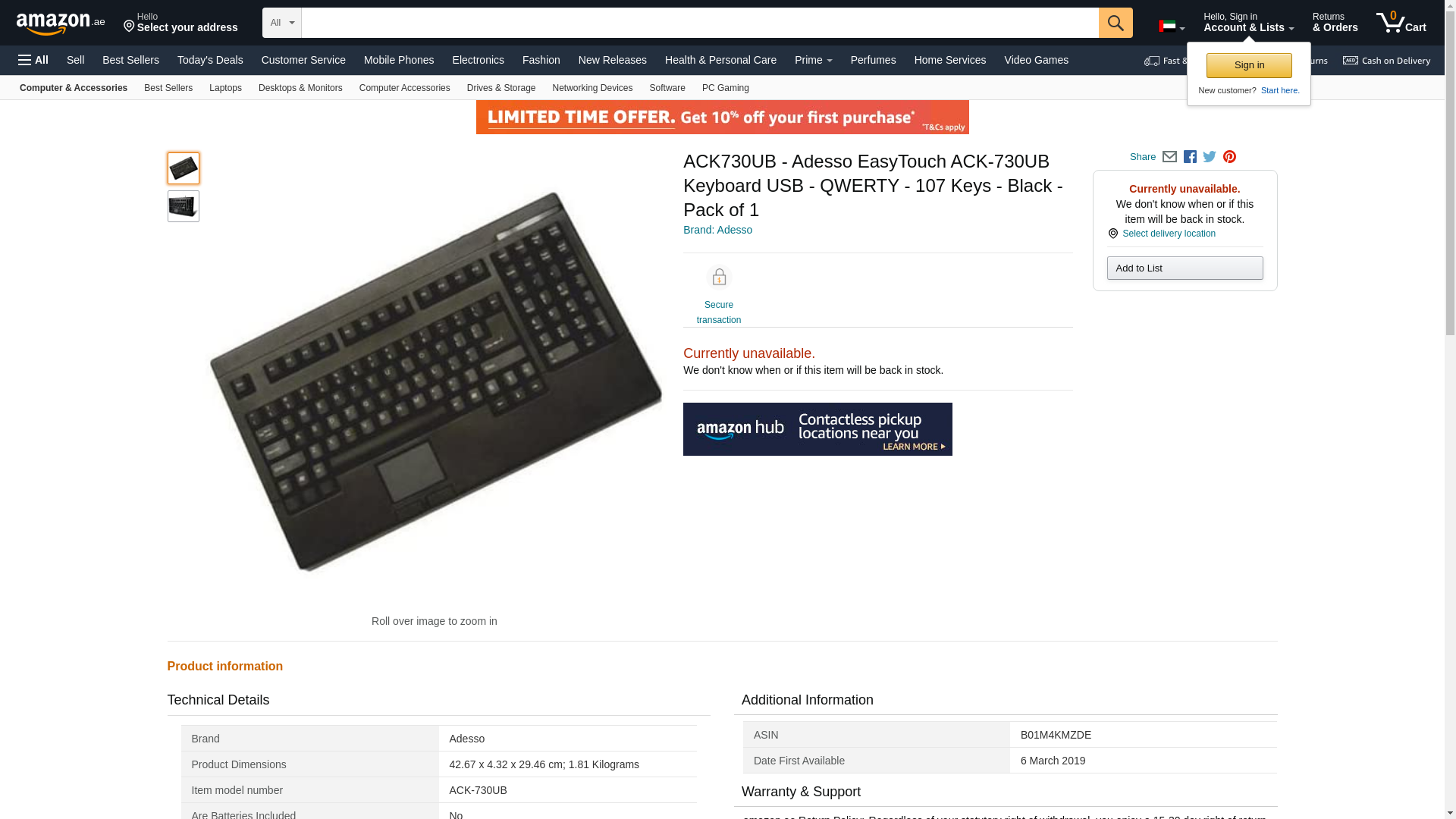Expand the search category All dropdown
The width and height of the screenshot is (1456, 819).
282,23
